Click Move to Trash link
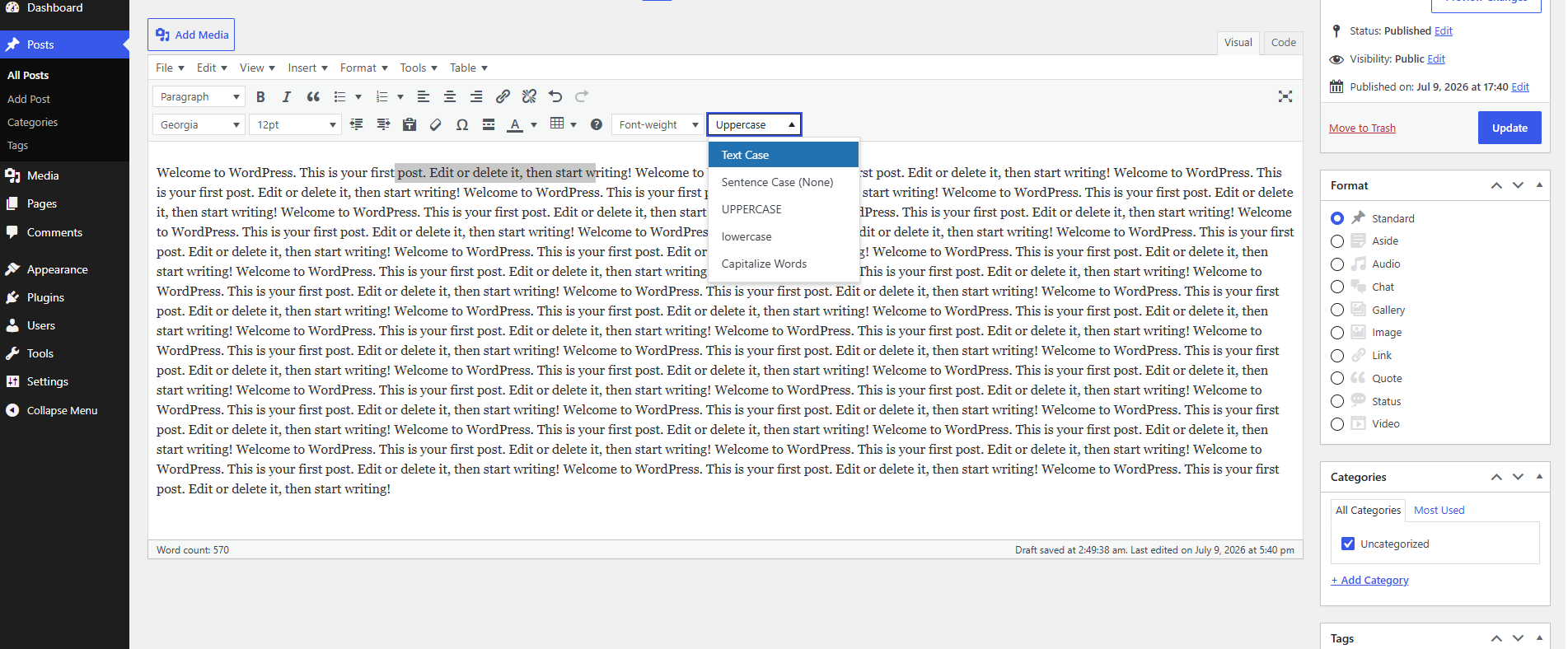Screen dimensions: 1568x649 pyautogui.click(x=1362, y=128)
